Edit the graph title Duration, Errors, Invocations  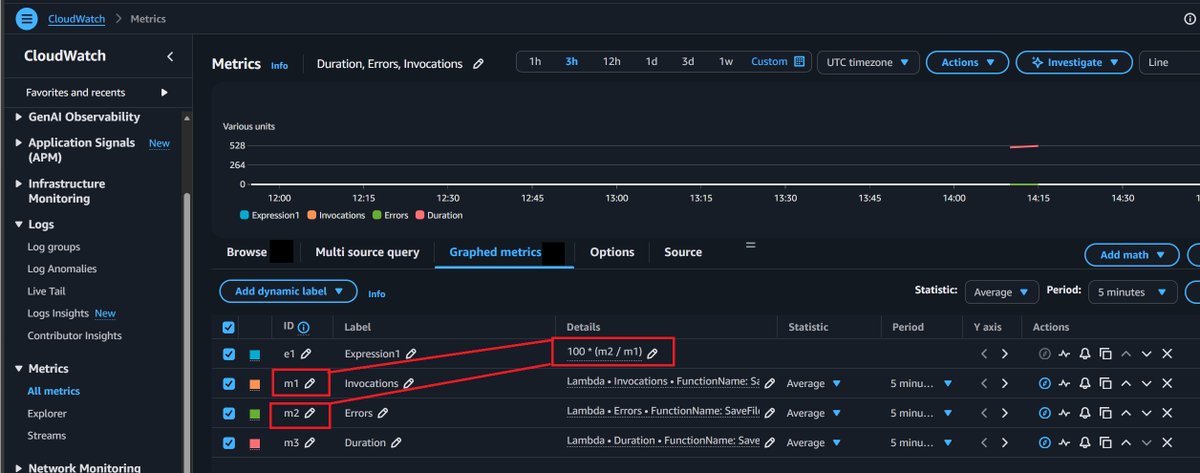[x=478, y=63]
